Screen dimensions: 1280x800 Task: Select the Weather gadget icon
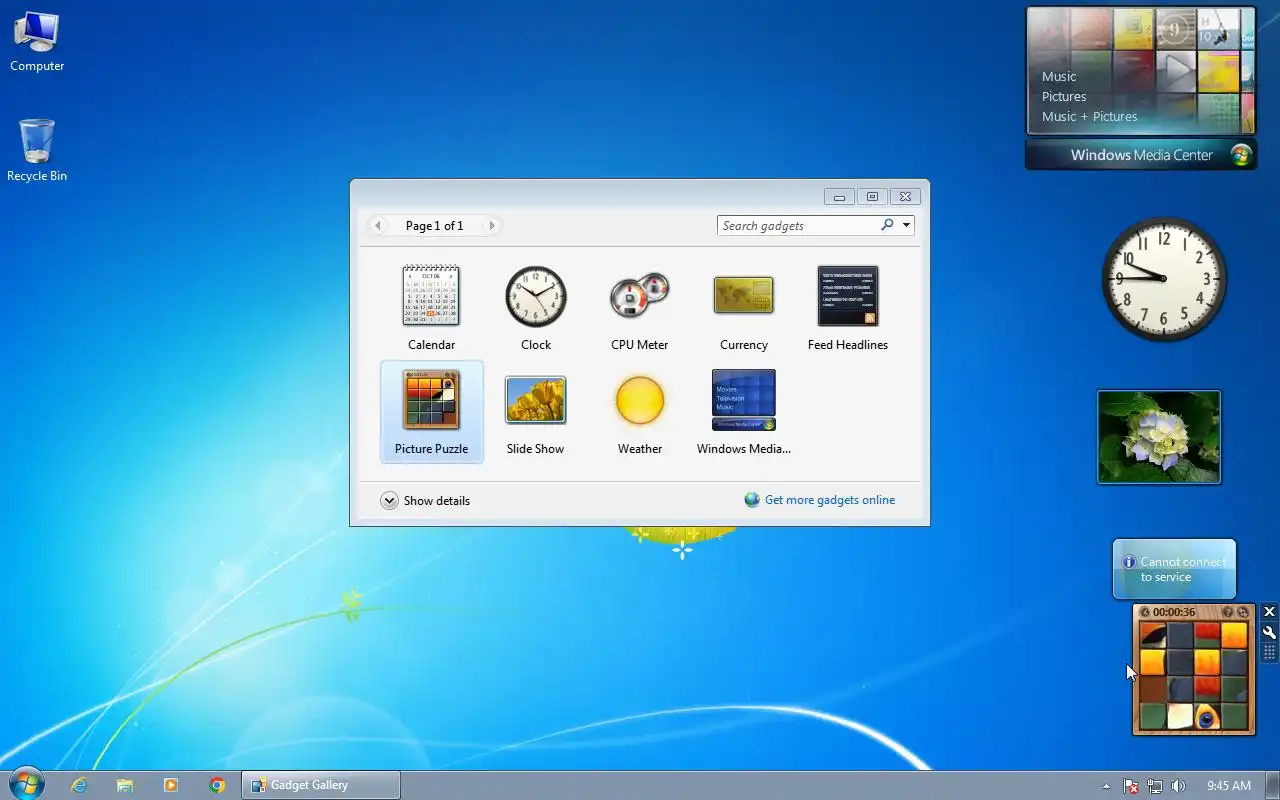640,400
